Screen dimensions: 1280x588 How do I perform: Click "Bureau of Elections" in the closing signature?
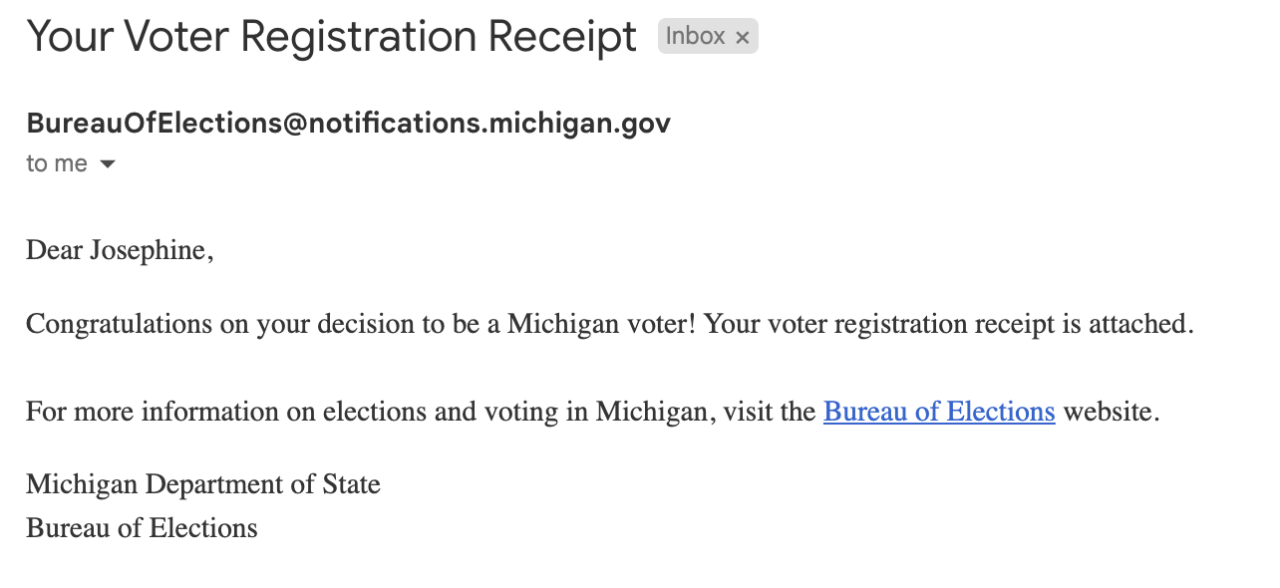point(142,528)
